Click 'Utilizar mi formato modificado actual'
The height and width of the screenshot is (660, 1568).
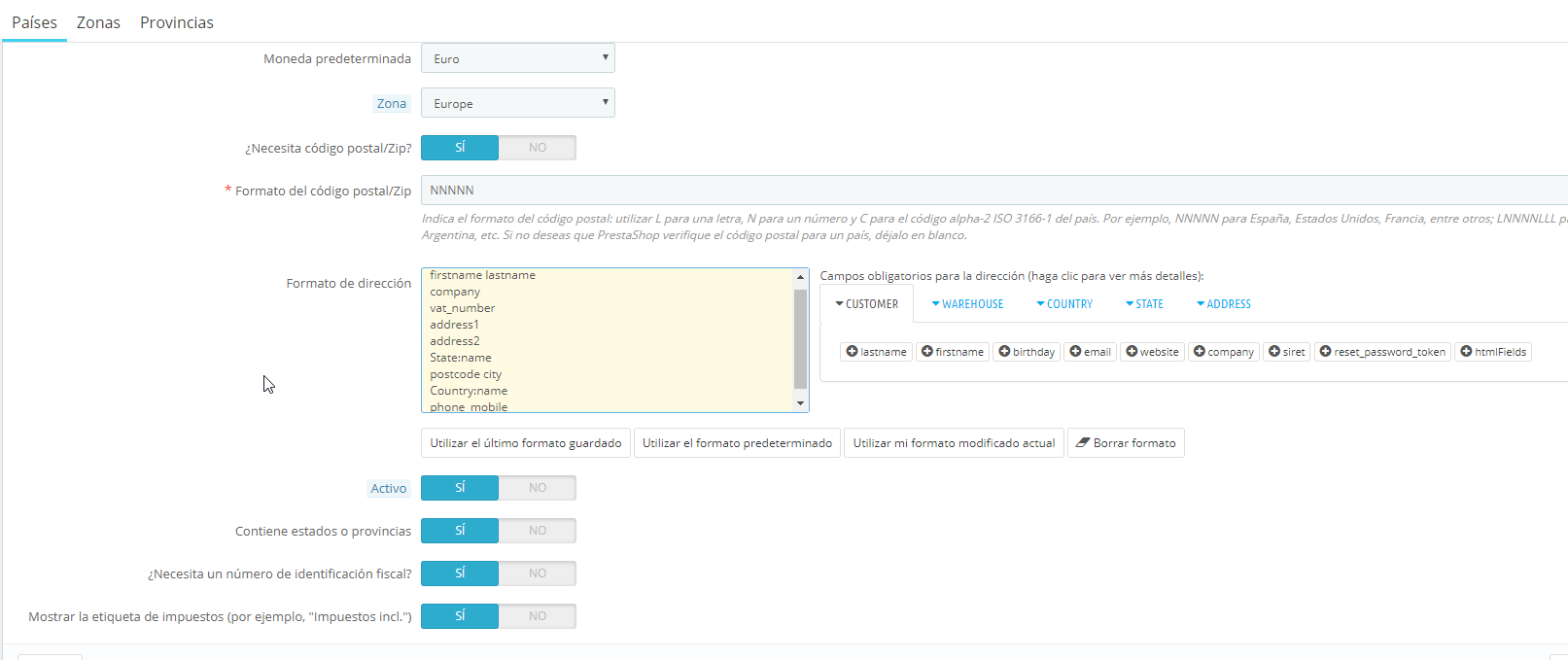pos(954,443)
